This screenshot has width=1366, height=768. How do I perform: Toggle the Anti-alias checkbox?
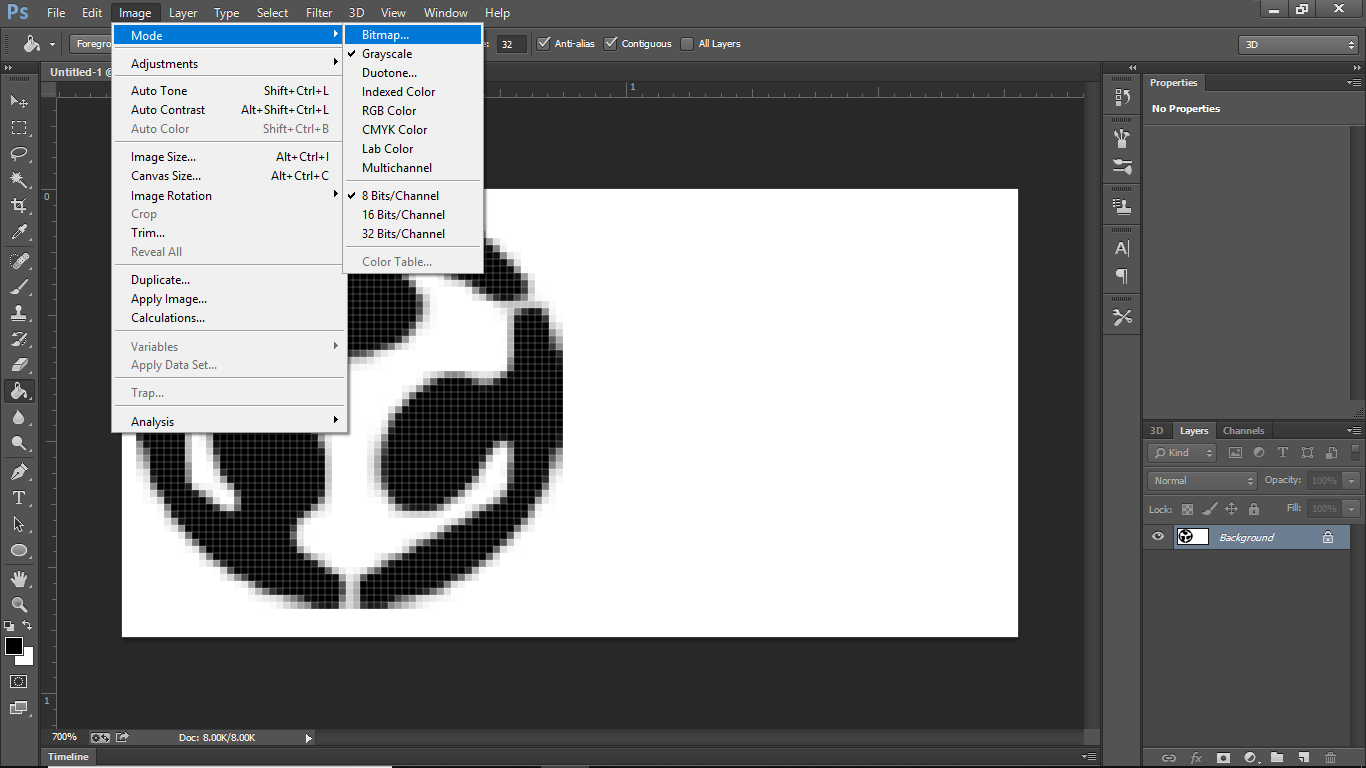[544, 44]
